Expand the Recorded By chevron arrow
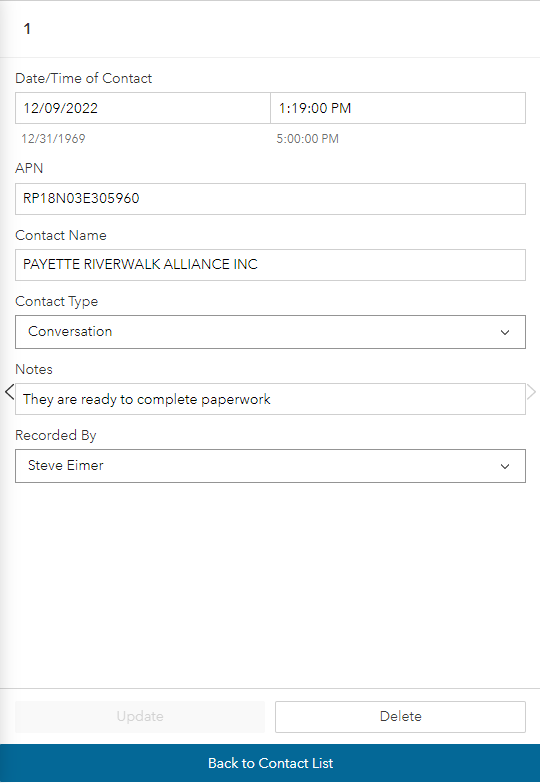Image resolution: width=540 pixels, height=783 pixels. point(505,466)
